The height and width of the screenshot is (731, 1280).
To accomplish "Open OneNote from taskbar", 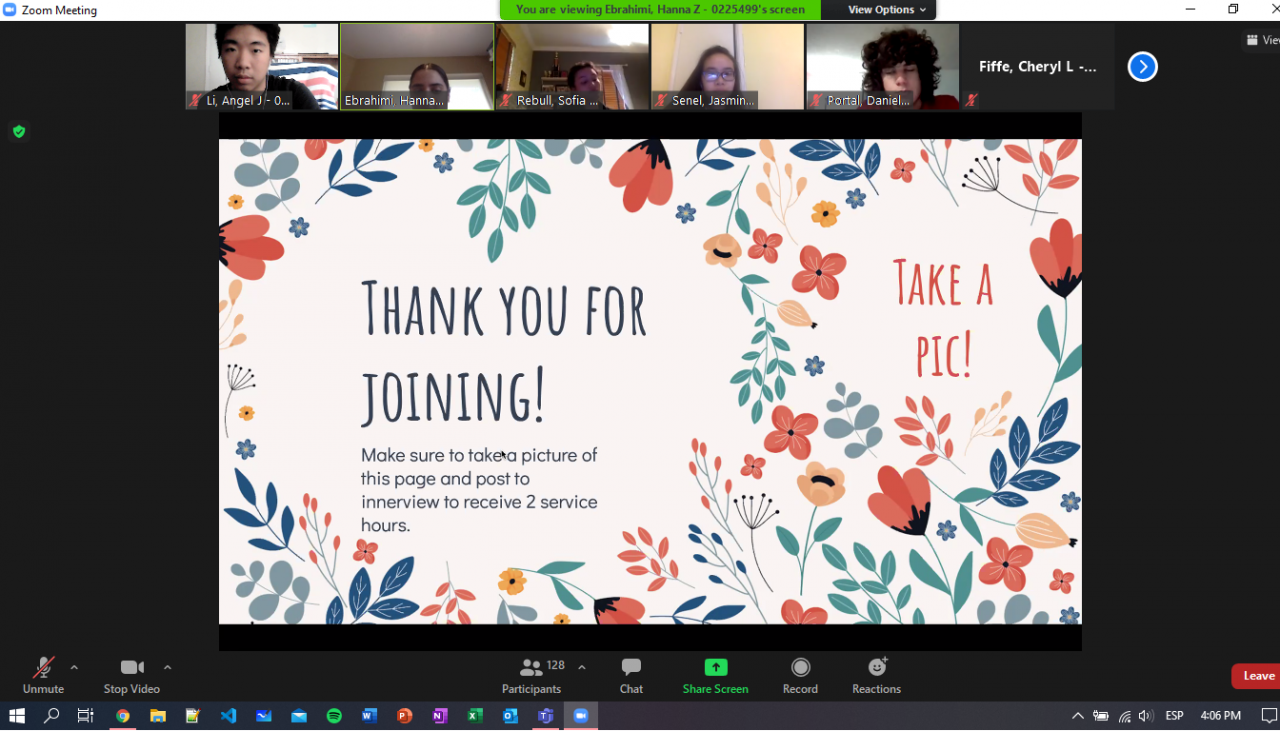I will tap(440, 716).
